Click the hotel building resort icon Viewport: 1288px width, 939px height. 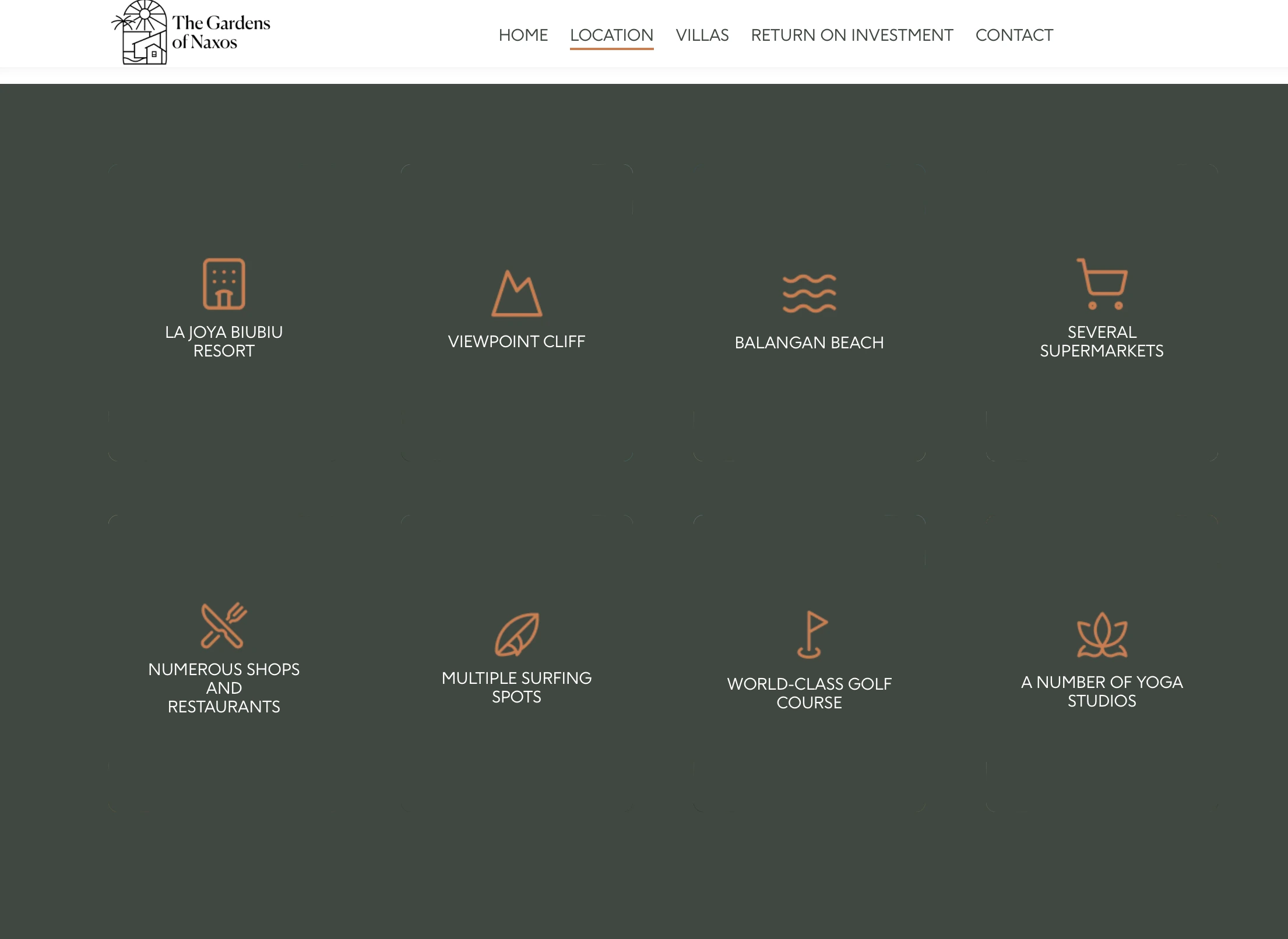click(x=224, y=284)
